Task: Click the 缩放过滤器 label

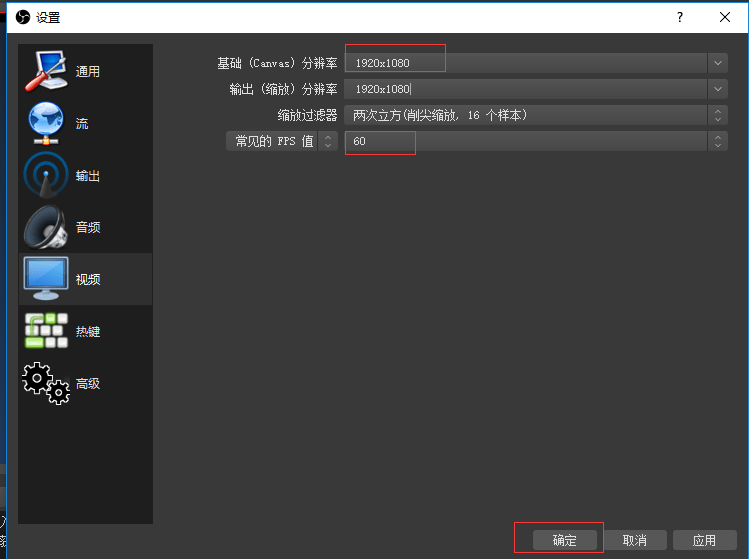Action: [307, 115]
